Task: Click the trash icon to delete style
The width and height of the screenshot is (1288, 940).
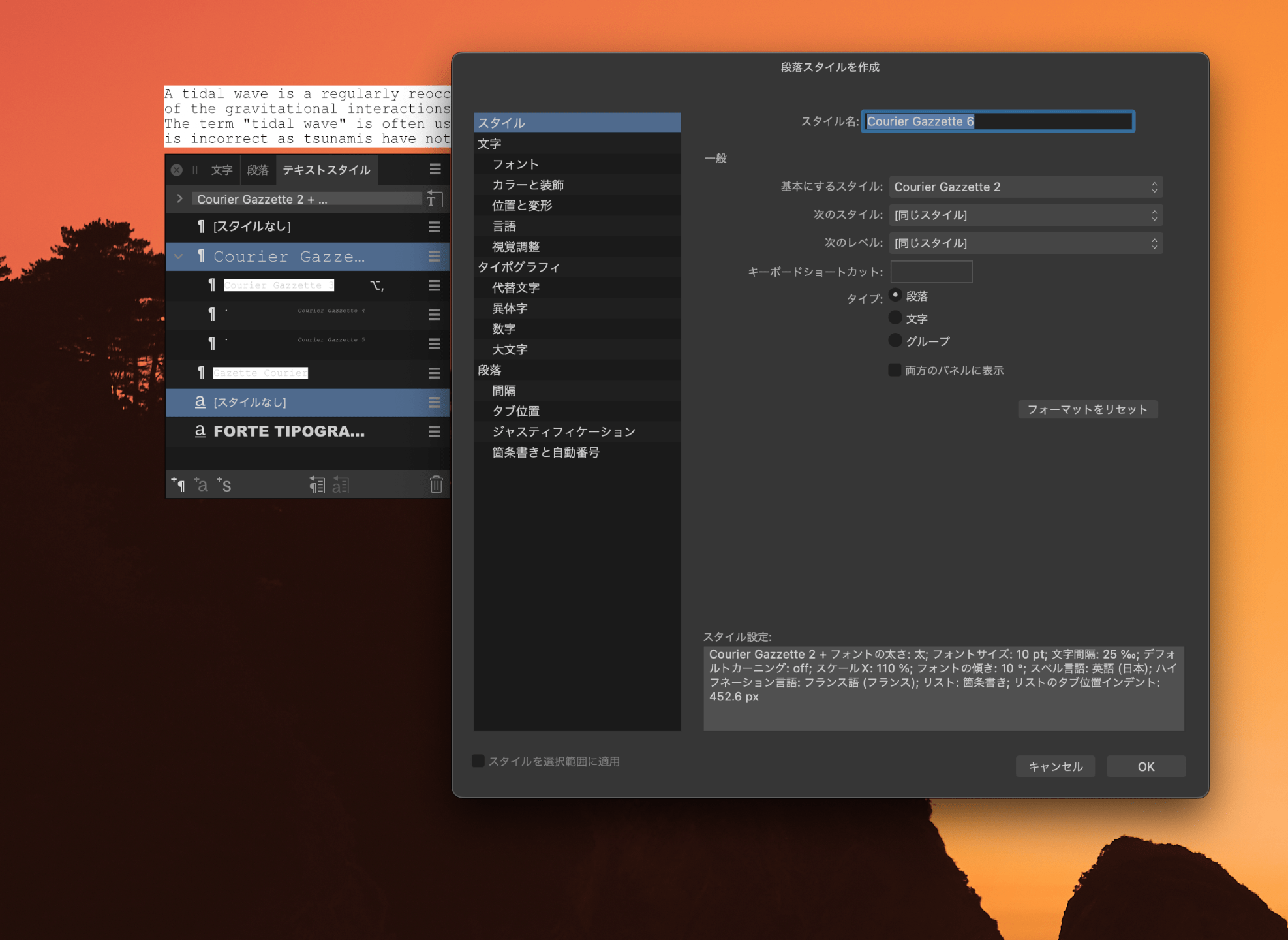Action: [436, 484]
